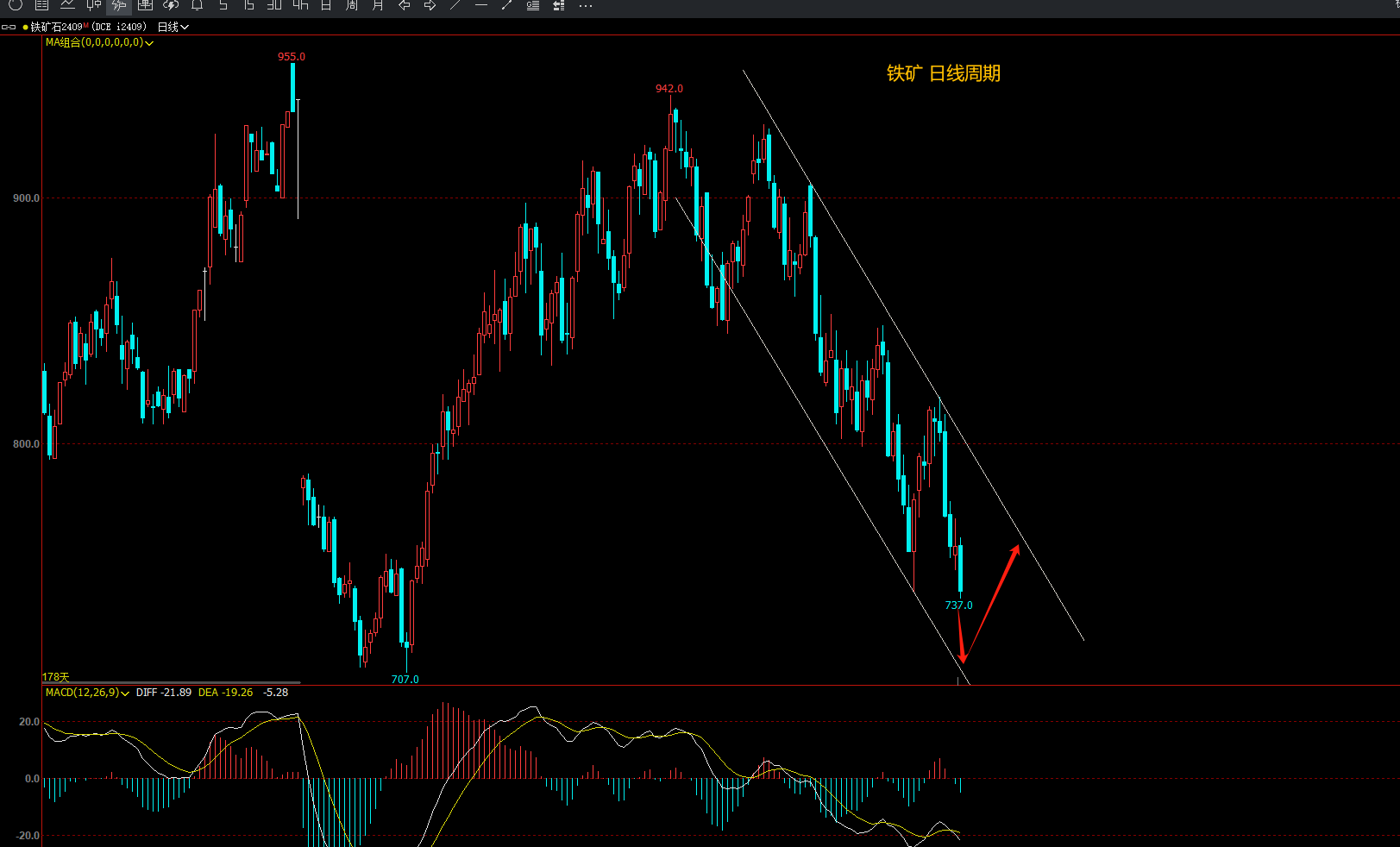Viewport: 1400px width, 847px height.
Task: Go back with the left arrow icon
Action: tap(404, 5)
